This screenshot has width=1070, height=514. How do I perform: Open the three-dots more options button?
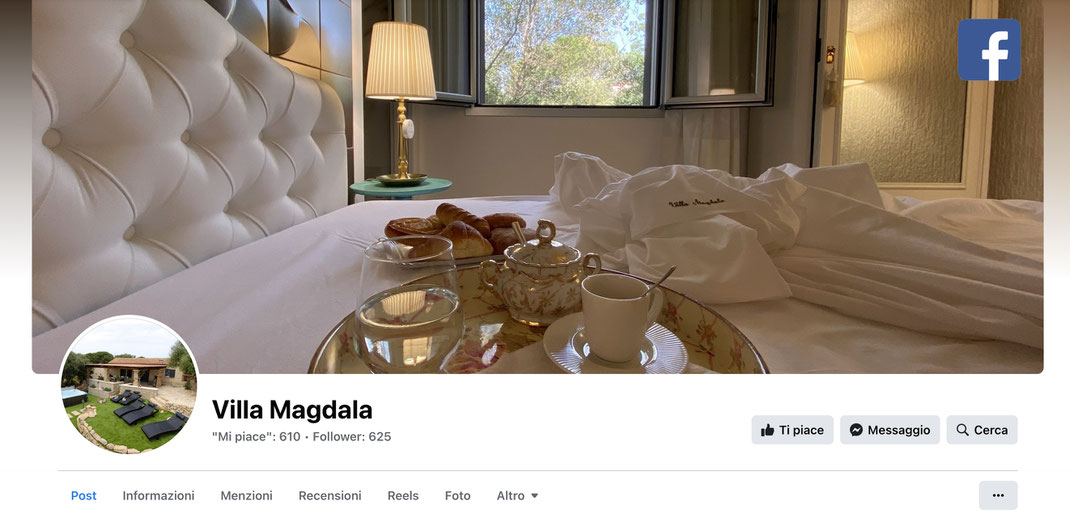(x=998, y=496)
